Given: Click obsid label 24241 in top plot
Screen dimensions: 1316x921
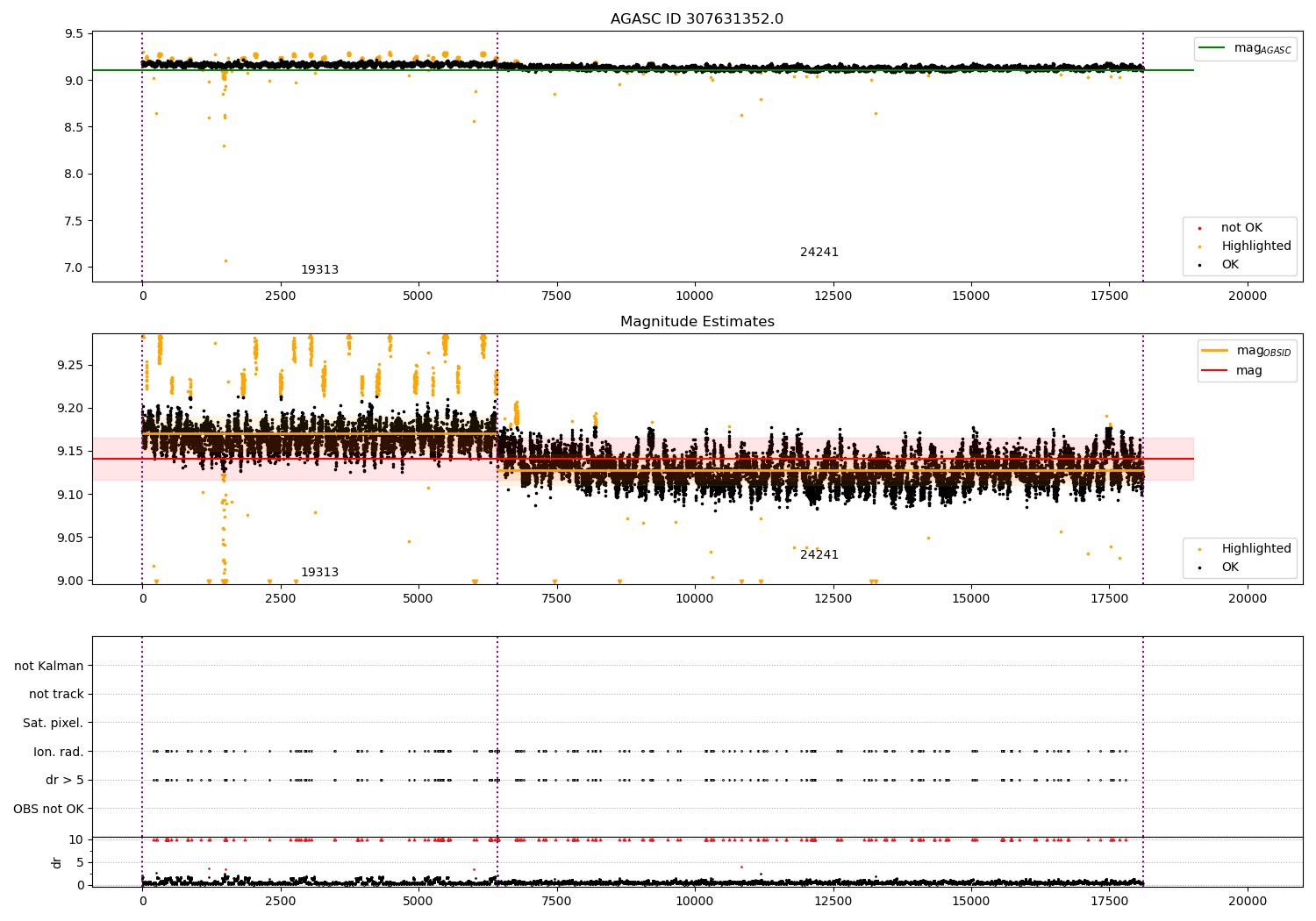Looking at the screenshot, I should point(819,253).
